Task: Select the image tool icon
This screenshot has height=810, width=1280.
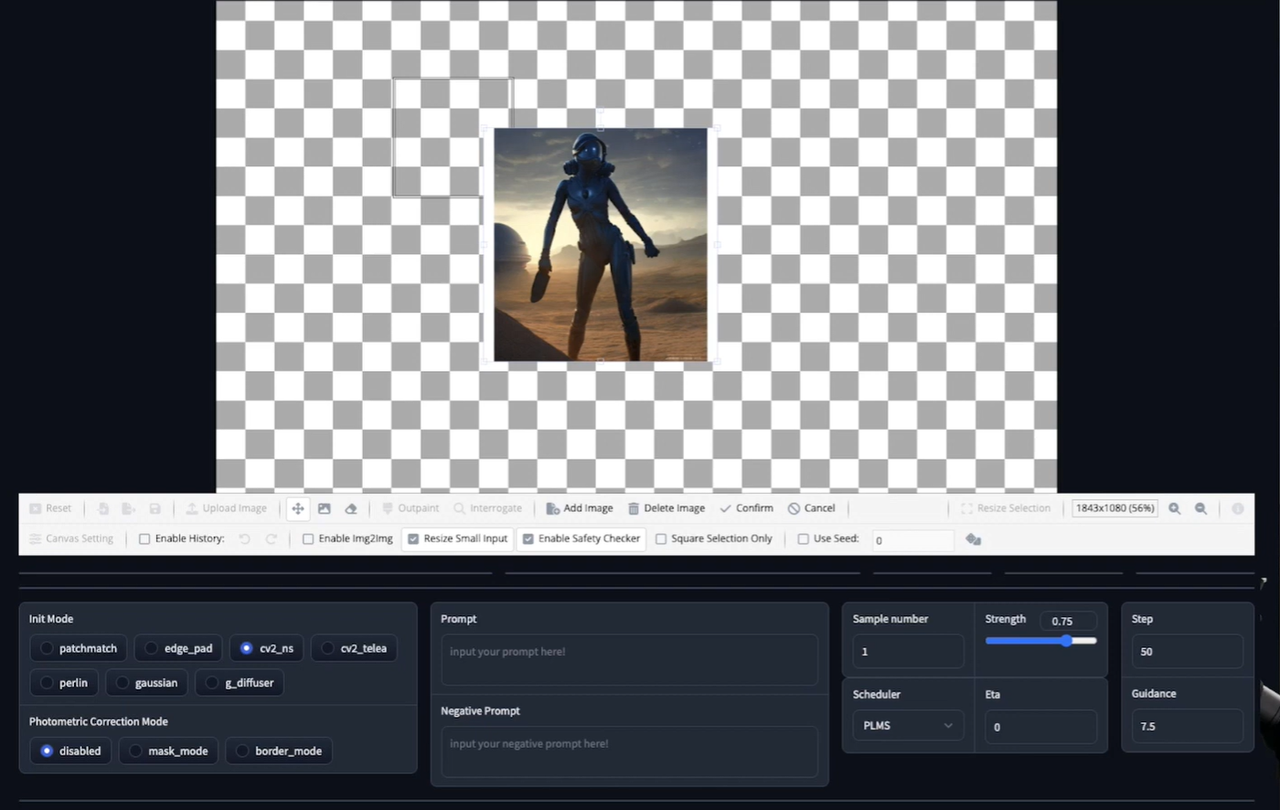Action: tap(324, 508)
